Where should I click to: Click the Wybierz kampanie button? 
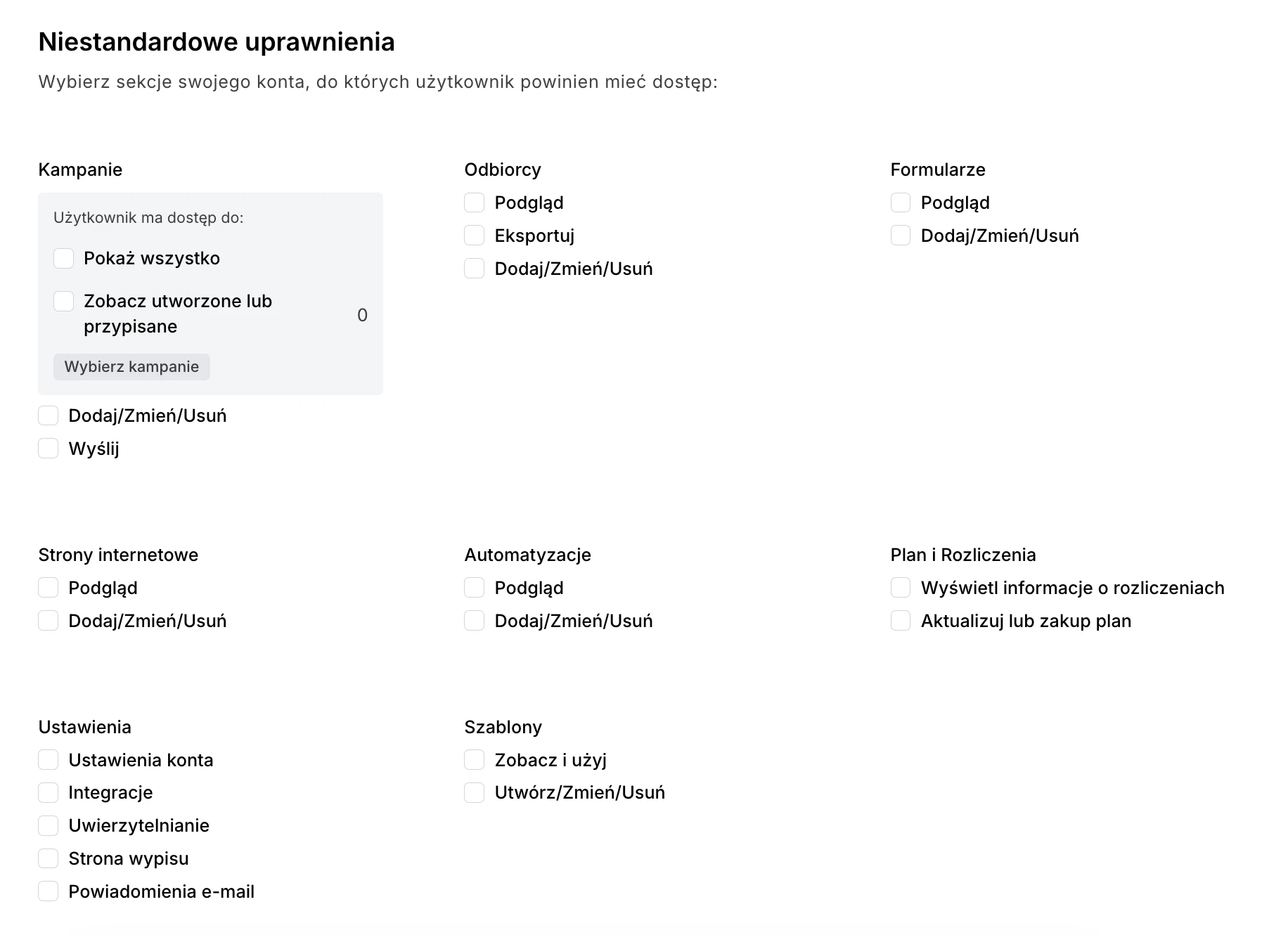click(131, 367)
